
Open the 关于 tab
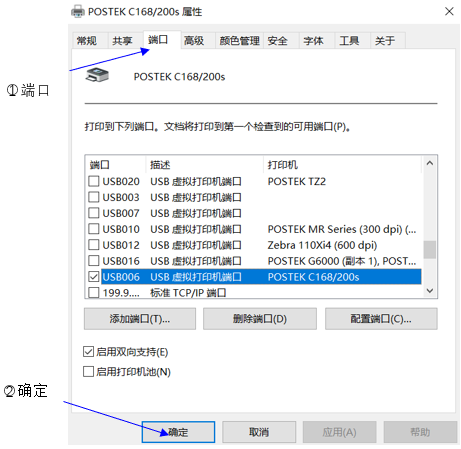(388, 41)
